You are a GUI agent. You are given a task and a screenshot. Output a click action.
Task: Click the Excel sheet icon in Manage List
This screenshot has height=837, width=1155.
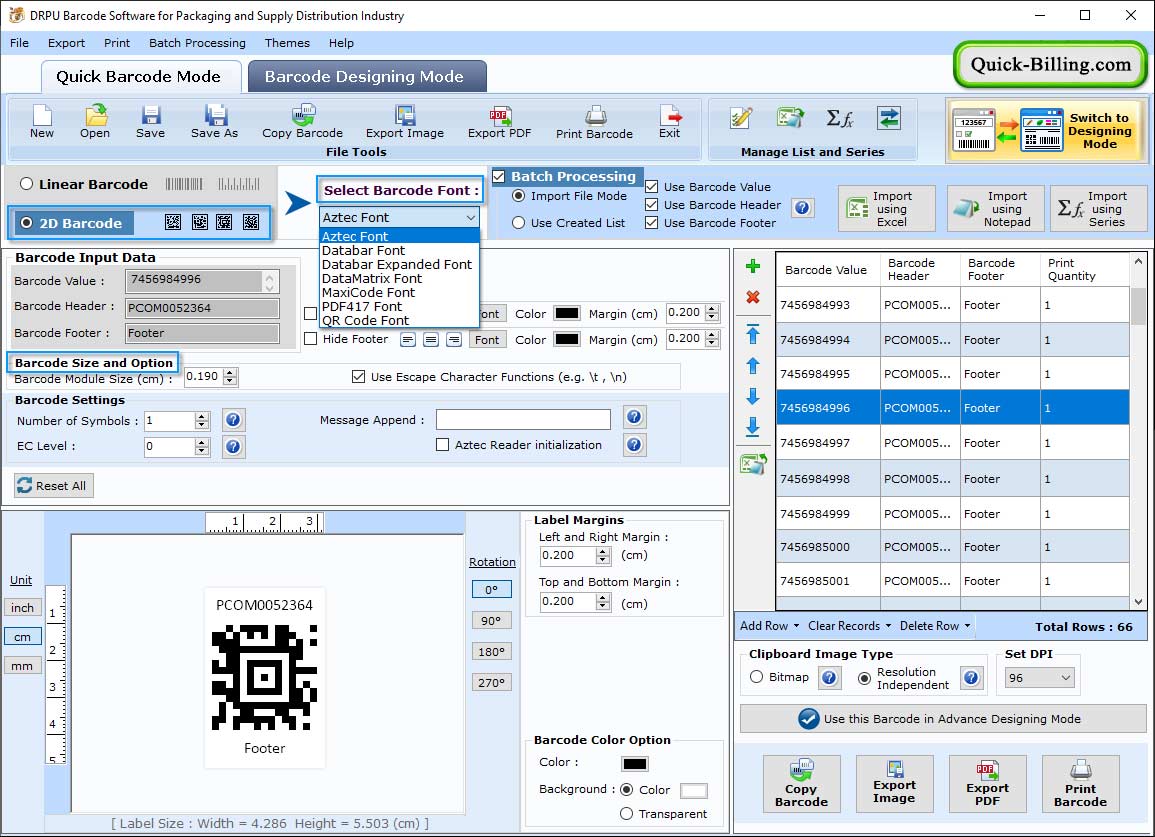pos(790,118)
